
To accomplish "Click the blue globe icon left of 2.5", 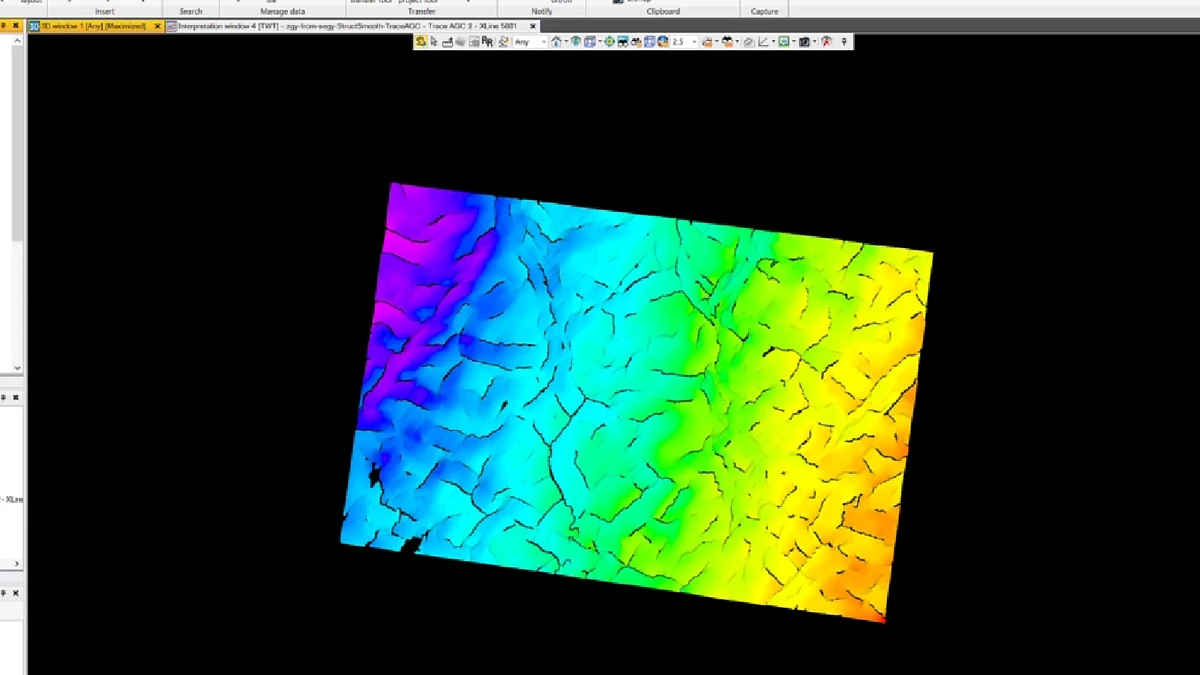I will tap(662, 42).
